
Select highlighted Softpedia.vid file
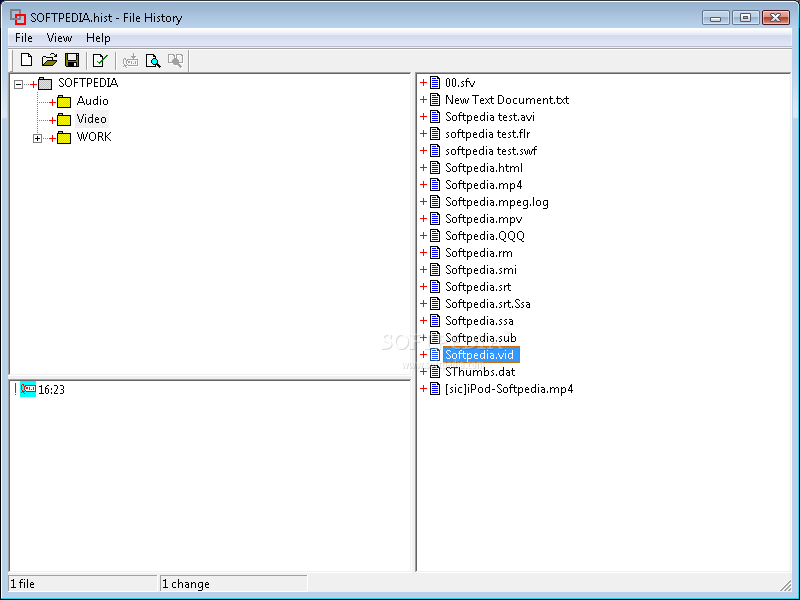pos(481,355)
